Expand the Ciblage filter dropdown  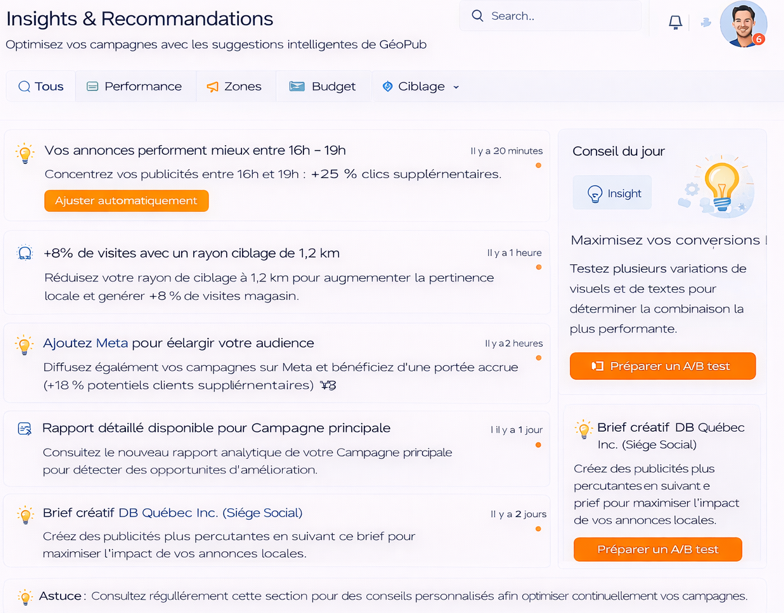point(421,87)
